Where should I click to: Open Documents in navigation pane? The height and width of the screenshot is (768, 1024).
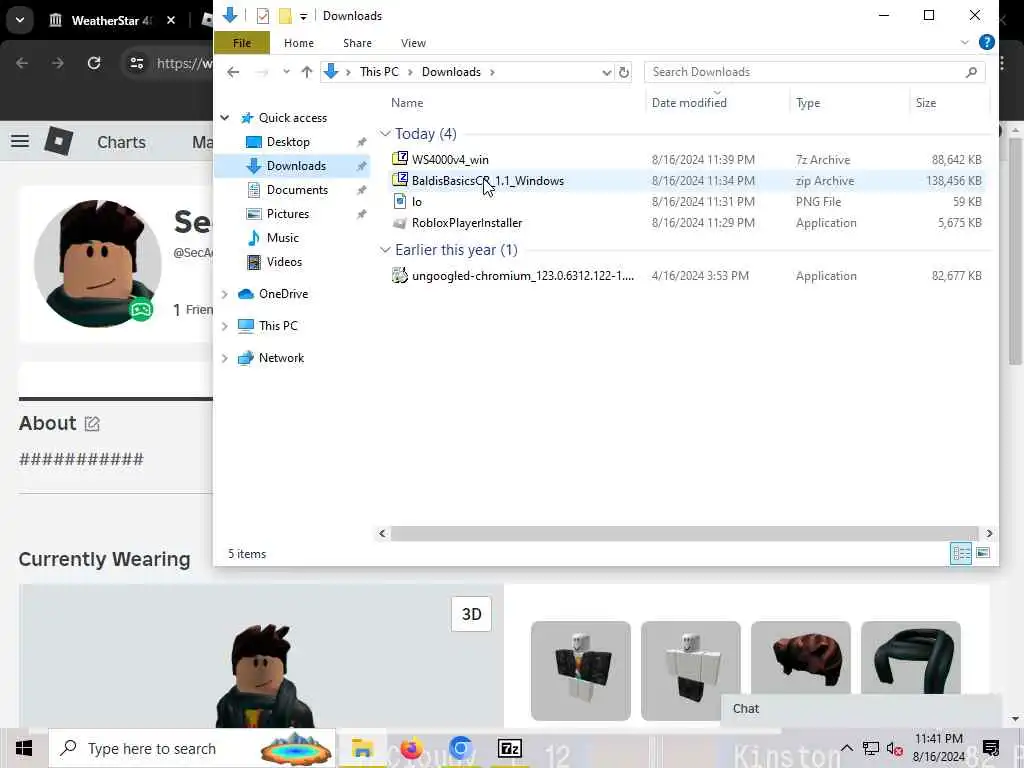click(x=297, y=190)
